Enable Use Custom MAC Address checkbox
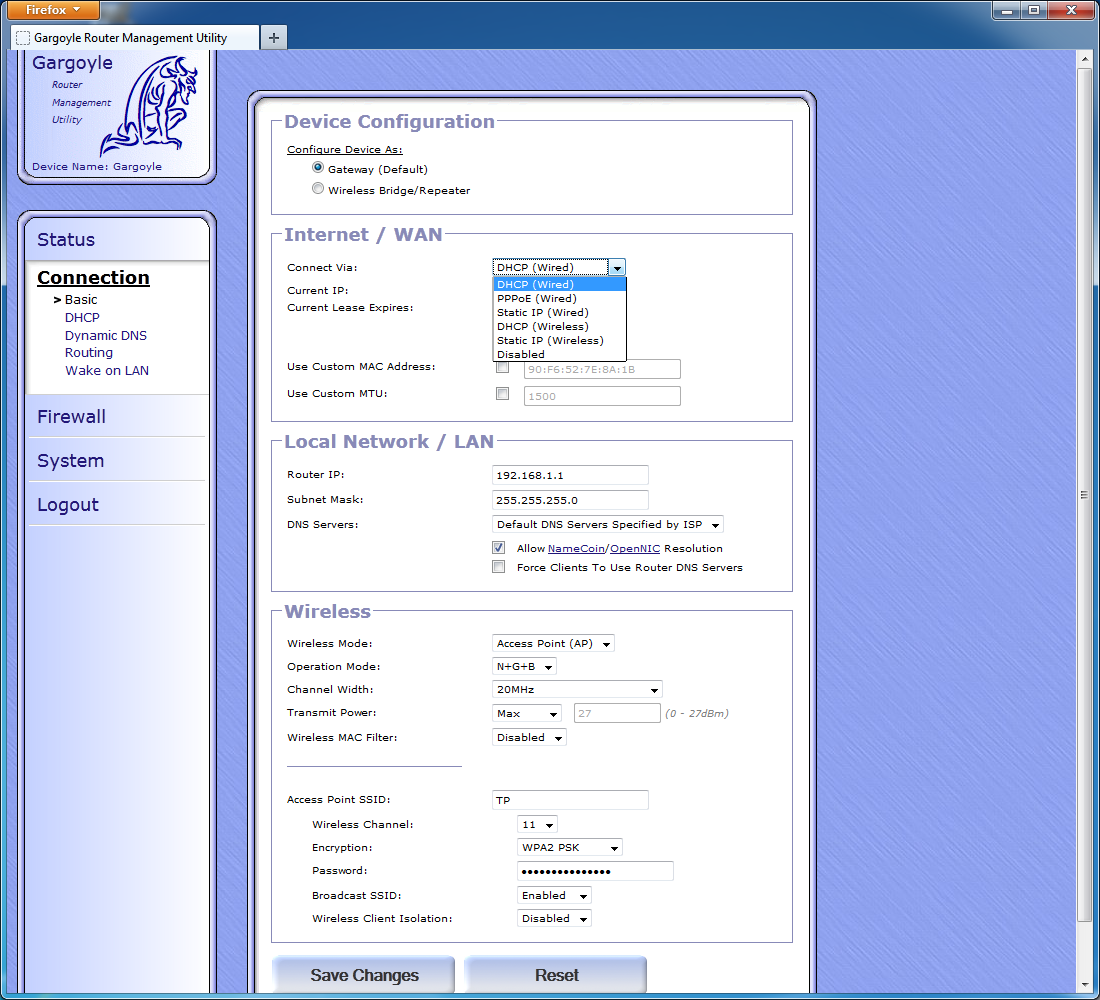This screenshot has height=1000, width=1100. [502, 367]
